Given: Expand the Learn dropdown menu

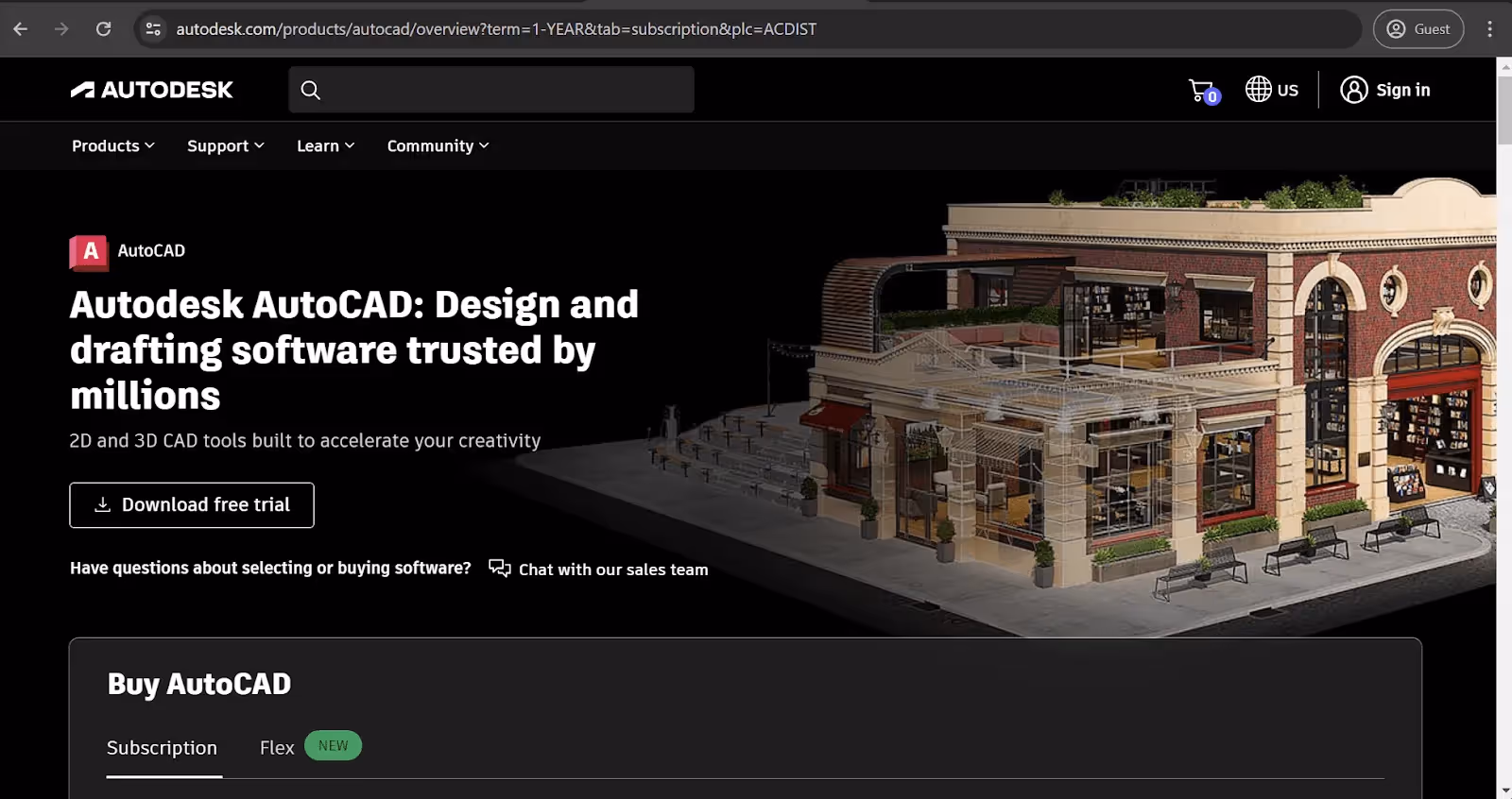Looking at the screenshot, I should 326,145.
